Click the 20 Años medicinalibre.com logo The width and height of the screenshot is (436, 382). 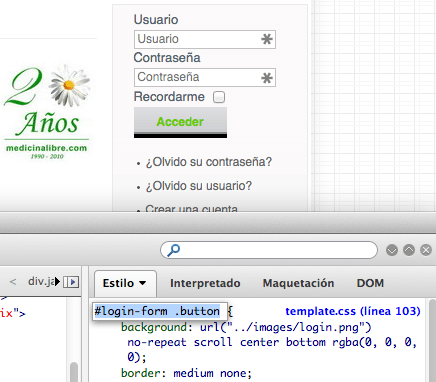pos(47,112)
